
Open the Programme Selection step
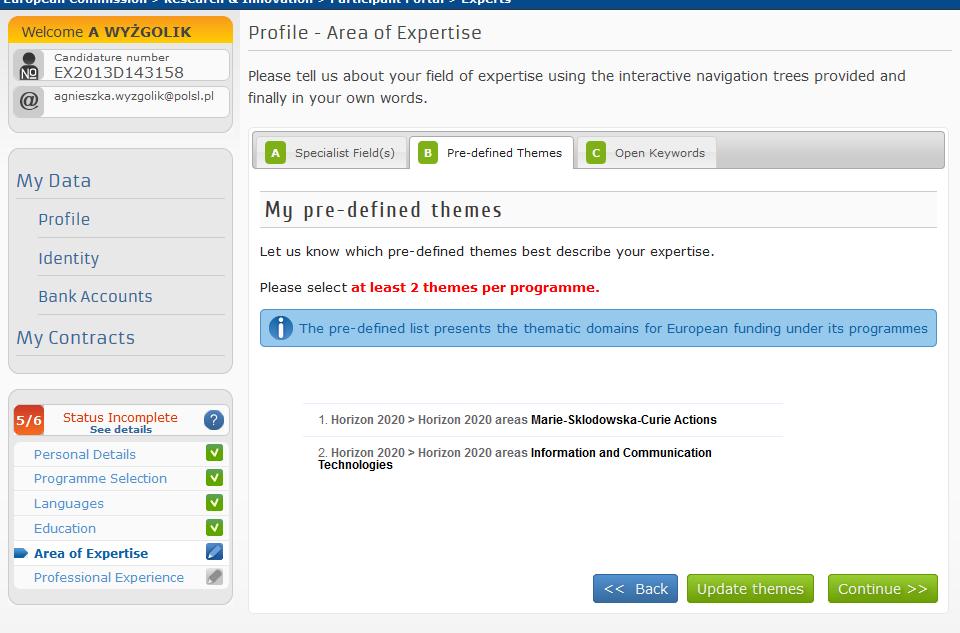[100, 478]
